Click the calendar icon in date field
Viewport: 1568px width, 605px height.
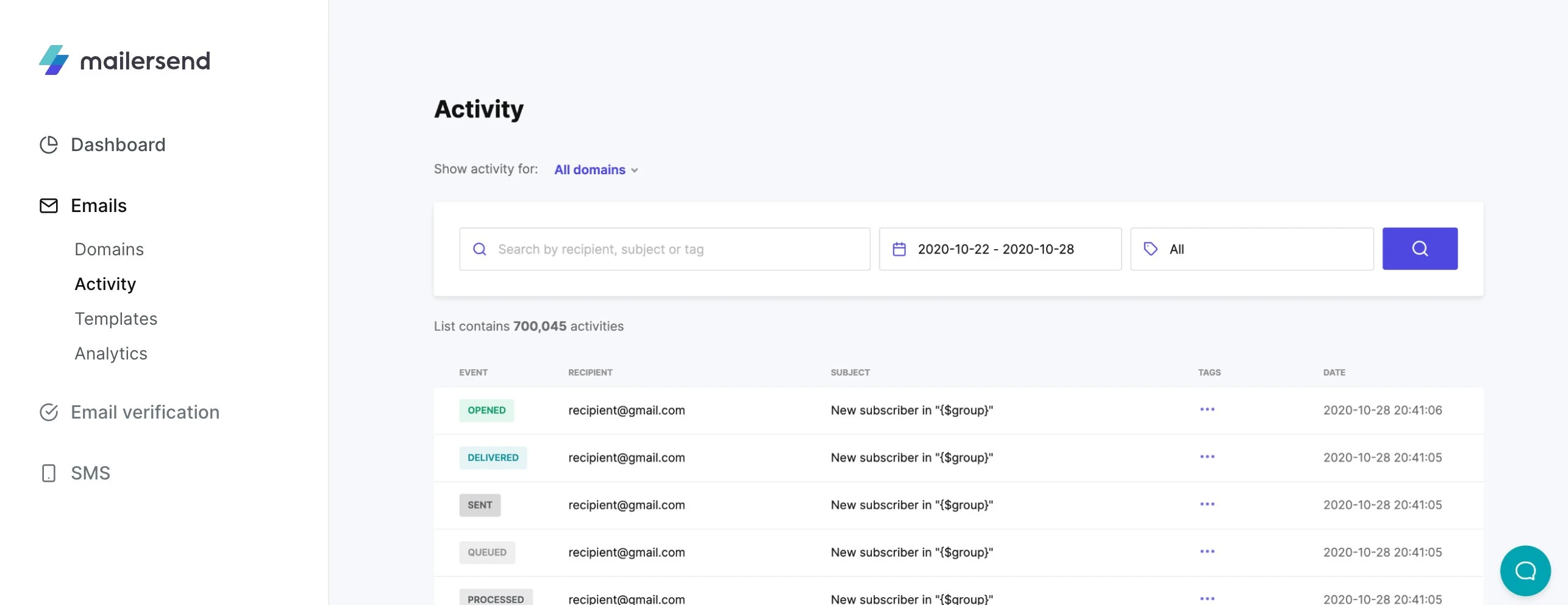tap(899, 249)
